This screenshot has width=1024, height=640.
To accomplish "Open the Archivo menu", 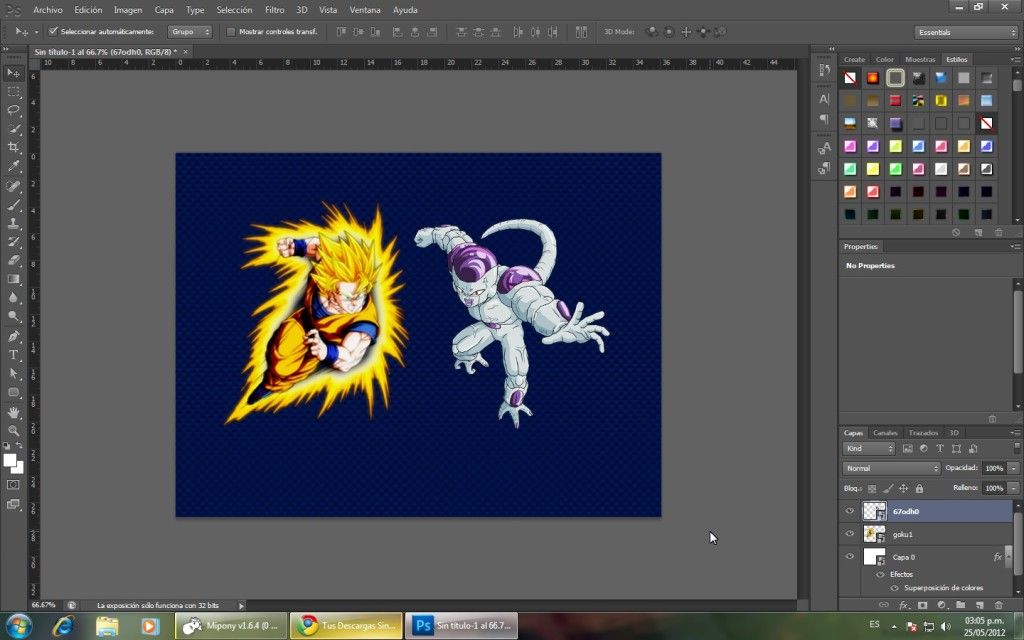I will point(48,10).
